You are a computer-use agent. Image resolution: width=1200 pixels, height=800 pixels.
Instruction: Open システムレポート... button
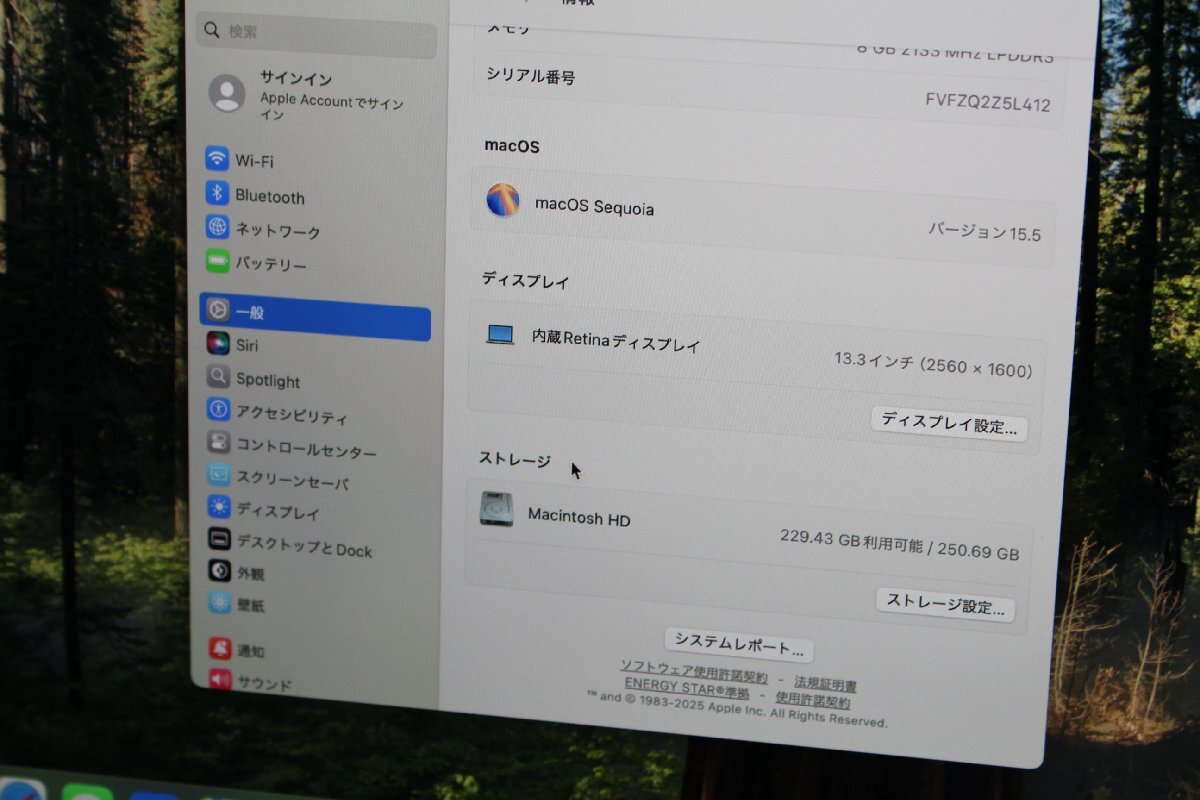click(x=739, y=643)
